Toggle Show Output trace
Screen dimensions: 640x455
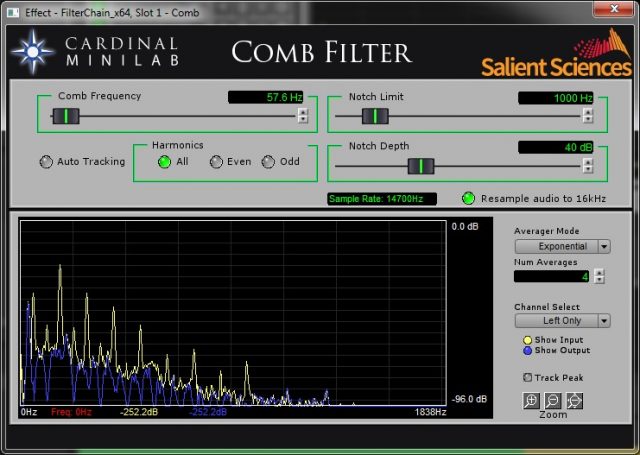(527, 351)
